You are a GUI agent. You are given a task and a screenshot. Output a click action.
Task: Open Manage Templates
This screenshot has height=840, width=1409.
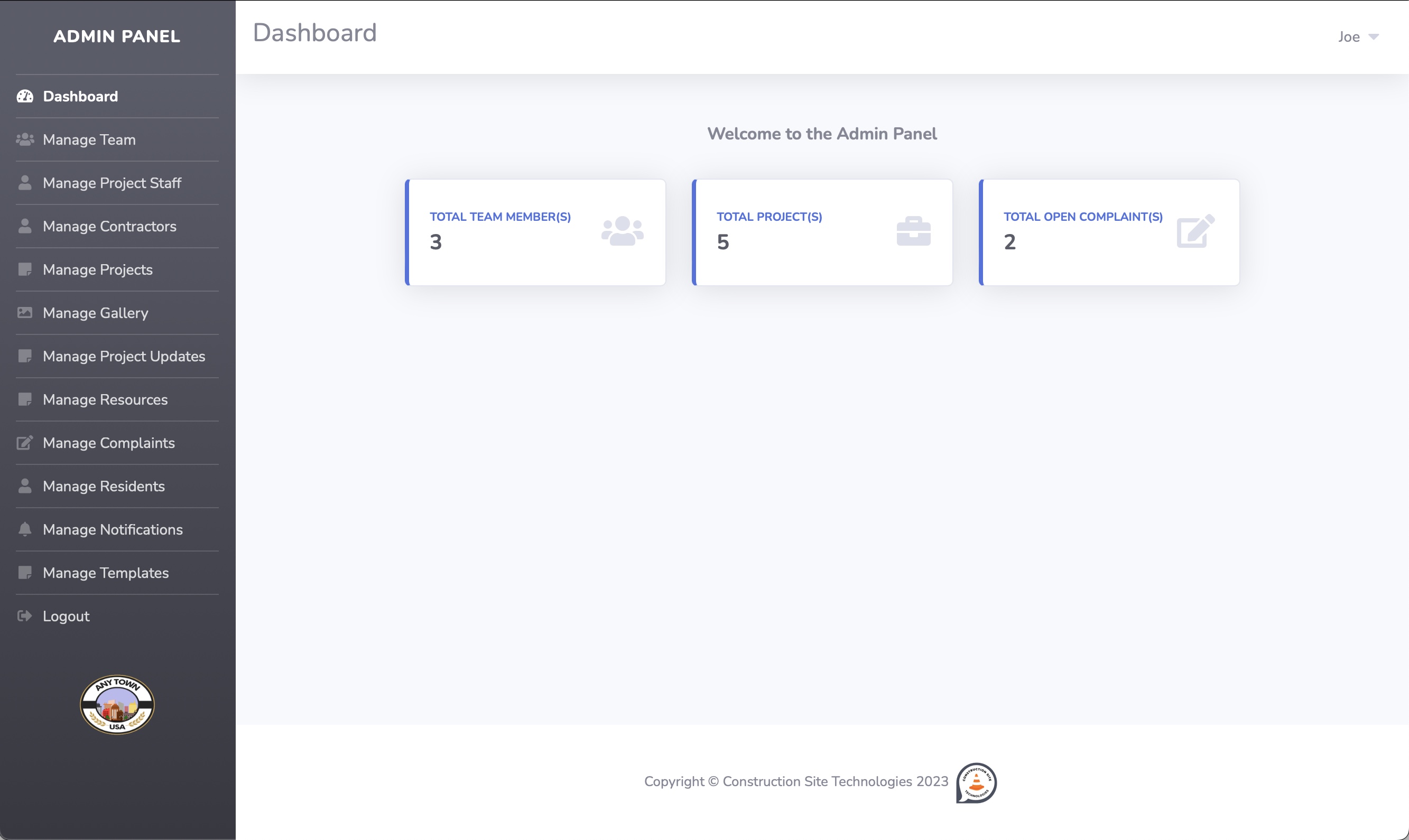coord(117,572)
